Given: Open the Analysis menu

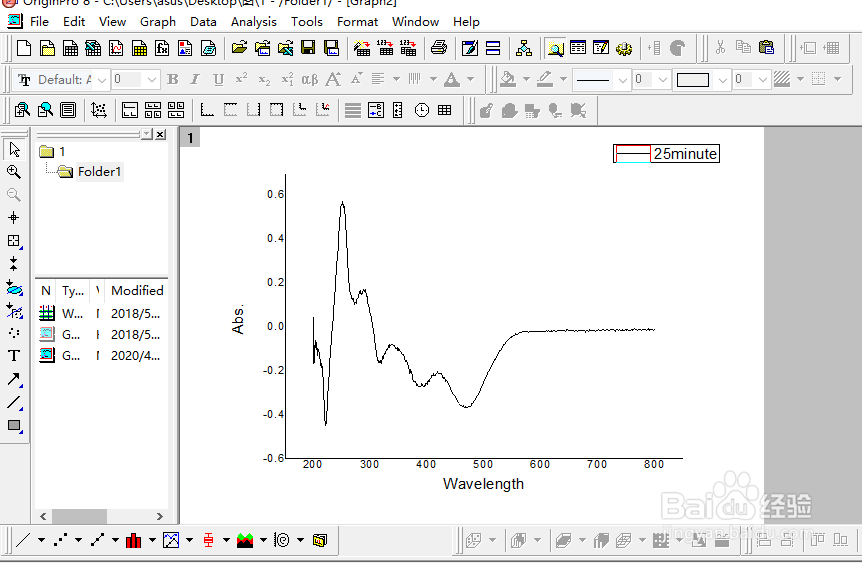Looking at the screenshot, I should tap(253, 21).
